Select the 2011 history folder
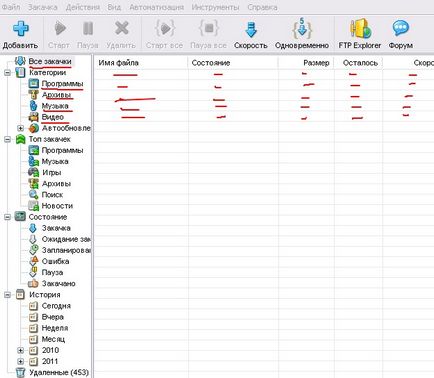Screen dimensions: 434x378 (50, 361)
